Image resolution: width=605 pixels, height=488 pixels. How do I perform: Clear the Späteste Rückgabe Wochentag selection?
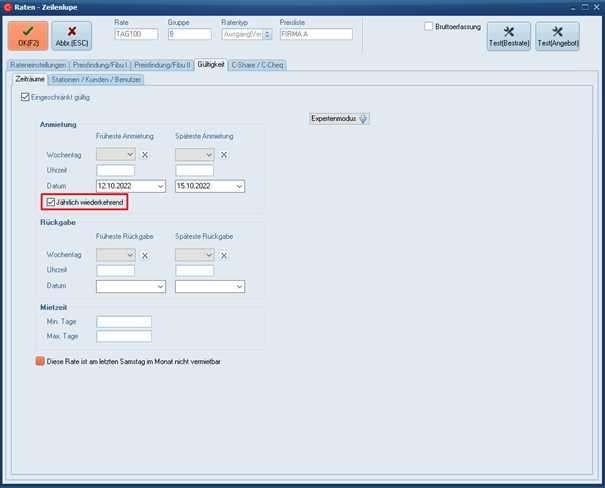click(x=224, y=255)
